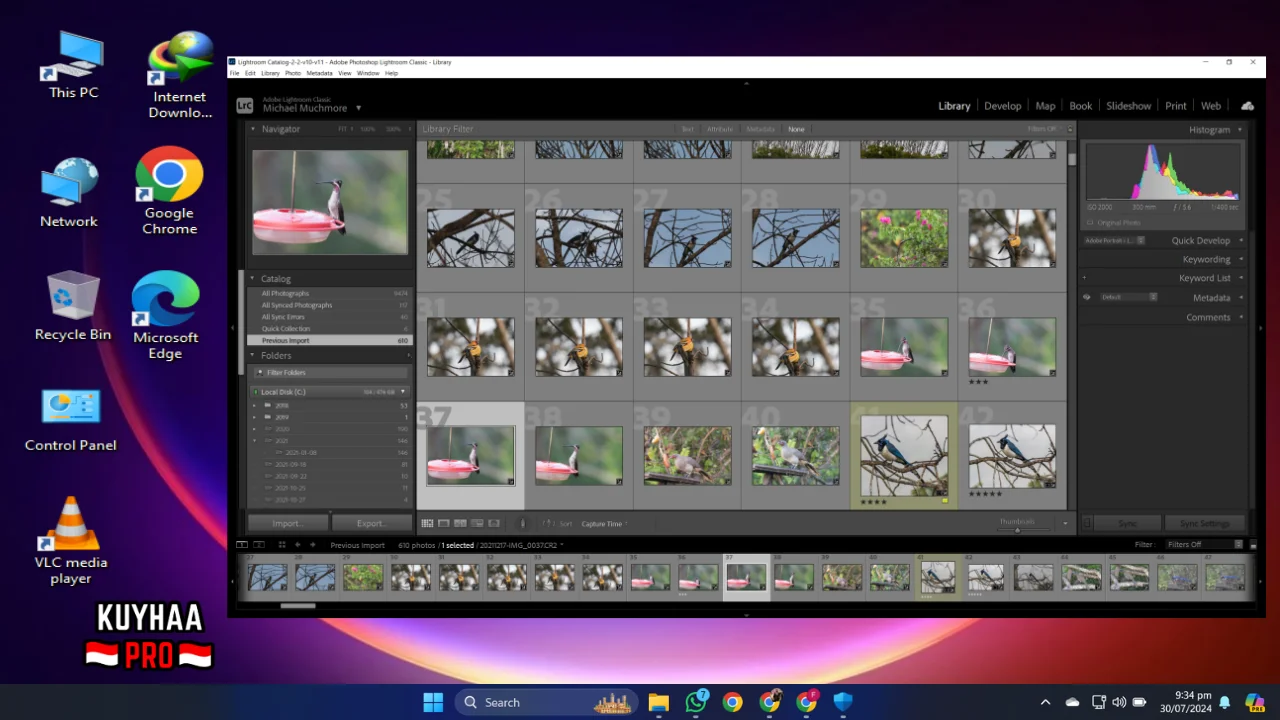Click the filmstrip grid shortcut icon
The width and height of the screenshot is (1280, 720).
coord(282,545)
